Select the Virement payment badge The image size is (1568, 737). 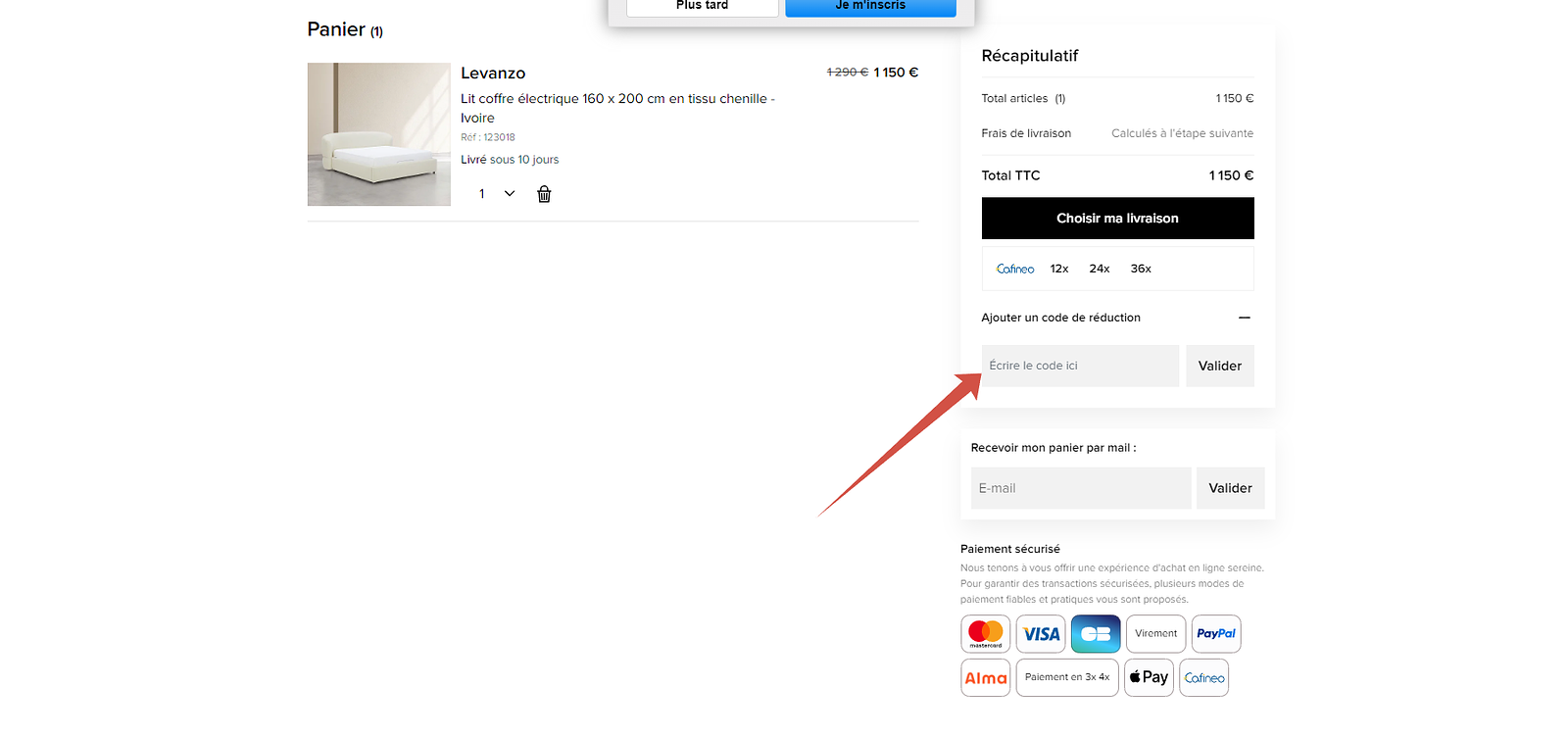(1156, 634)
